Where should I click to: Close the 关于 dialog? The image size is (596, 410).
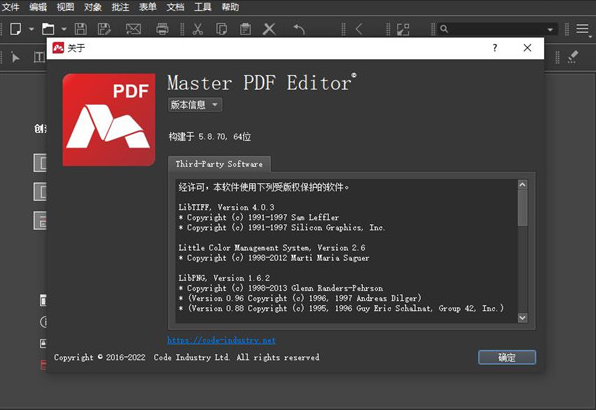(x=527, y=48)
